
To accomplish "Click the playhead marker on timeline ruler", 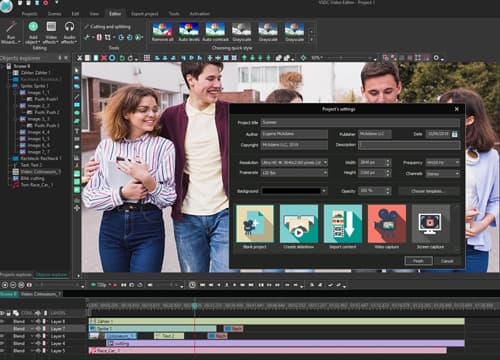I will (195, 305).
